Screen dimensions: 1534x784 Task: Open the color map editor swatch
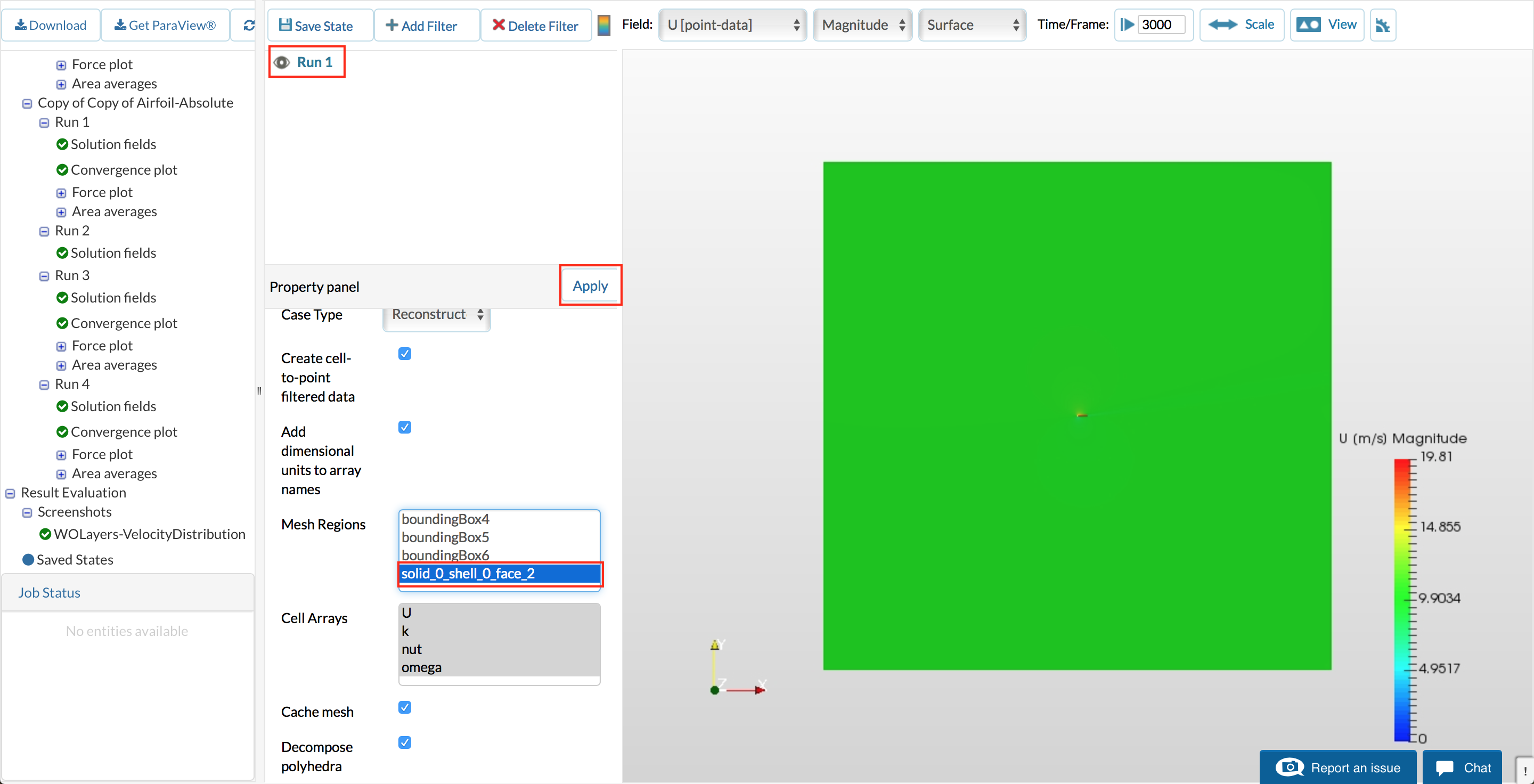click(603, 26)
